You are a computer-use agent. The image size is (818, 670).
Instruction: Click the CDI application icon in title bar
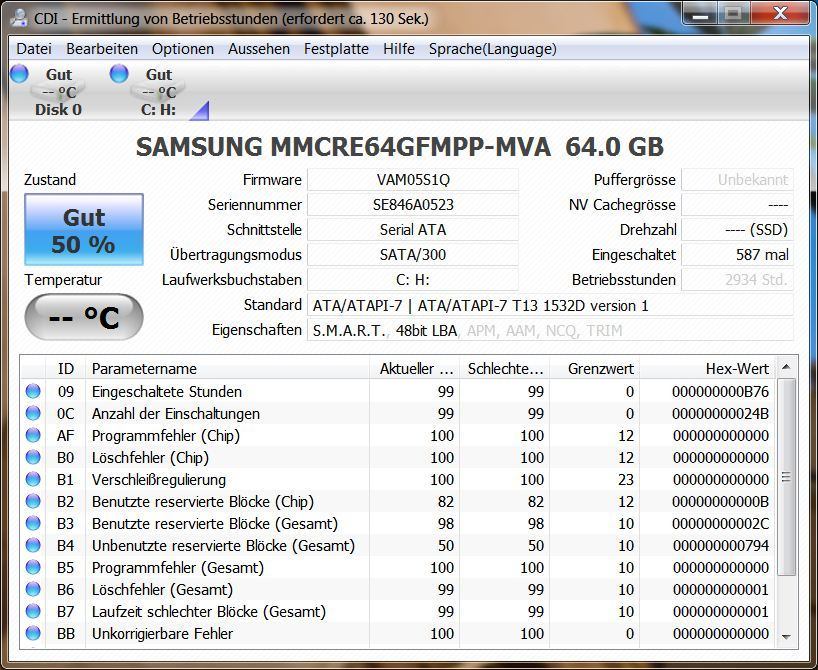[19, 18]
